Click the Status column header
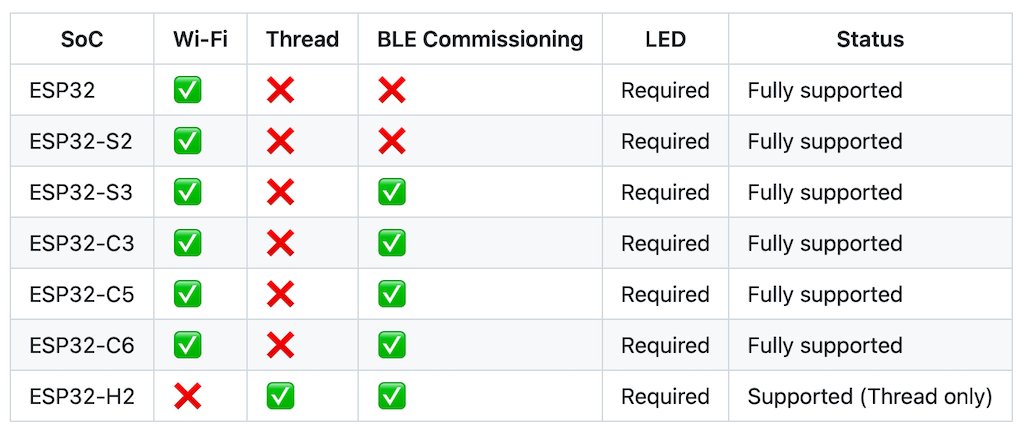 tap(870, 40)
